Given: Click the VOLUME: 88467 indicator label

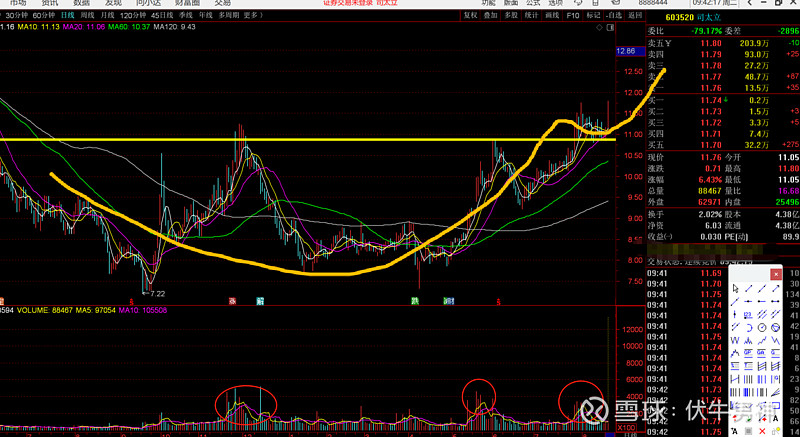Looking at the screenshot, I should pyautogui.click(x=43, y=310).
